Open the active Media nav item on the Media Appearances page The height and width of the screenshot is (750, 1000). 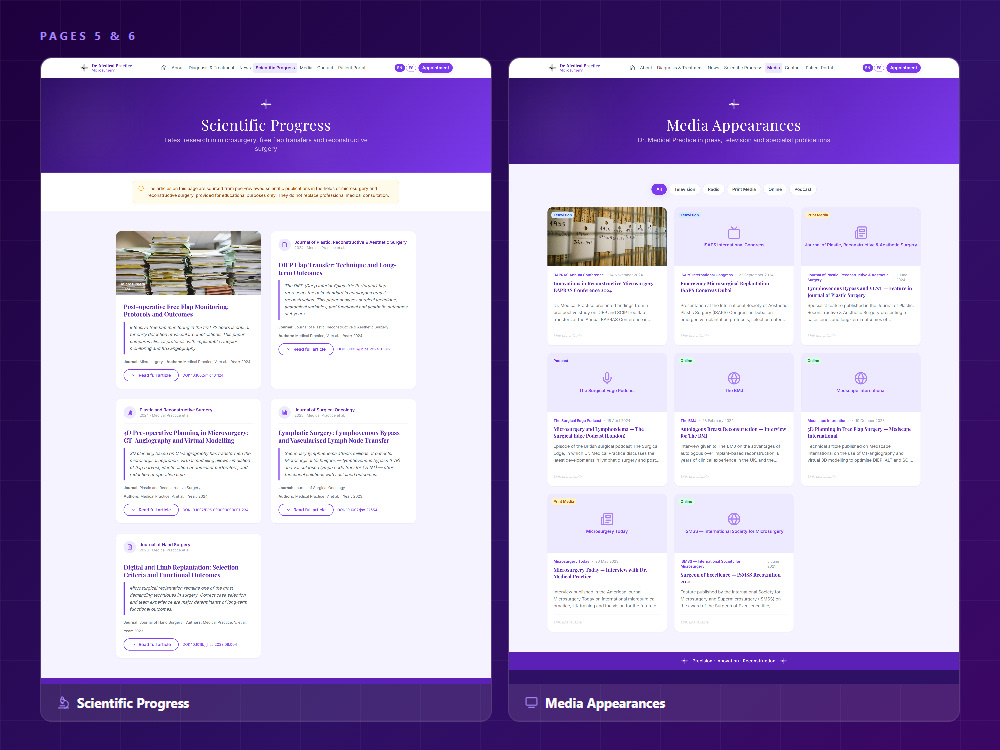773,68
